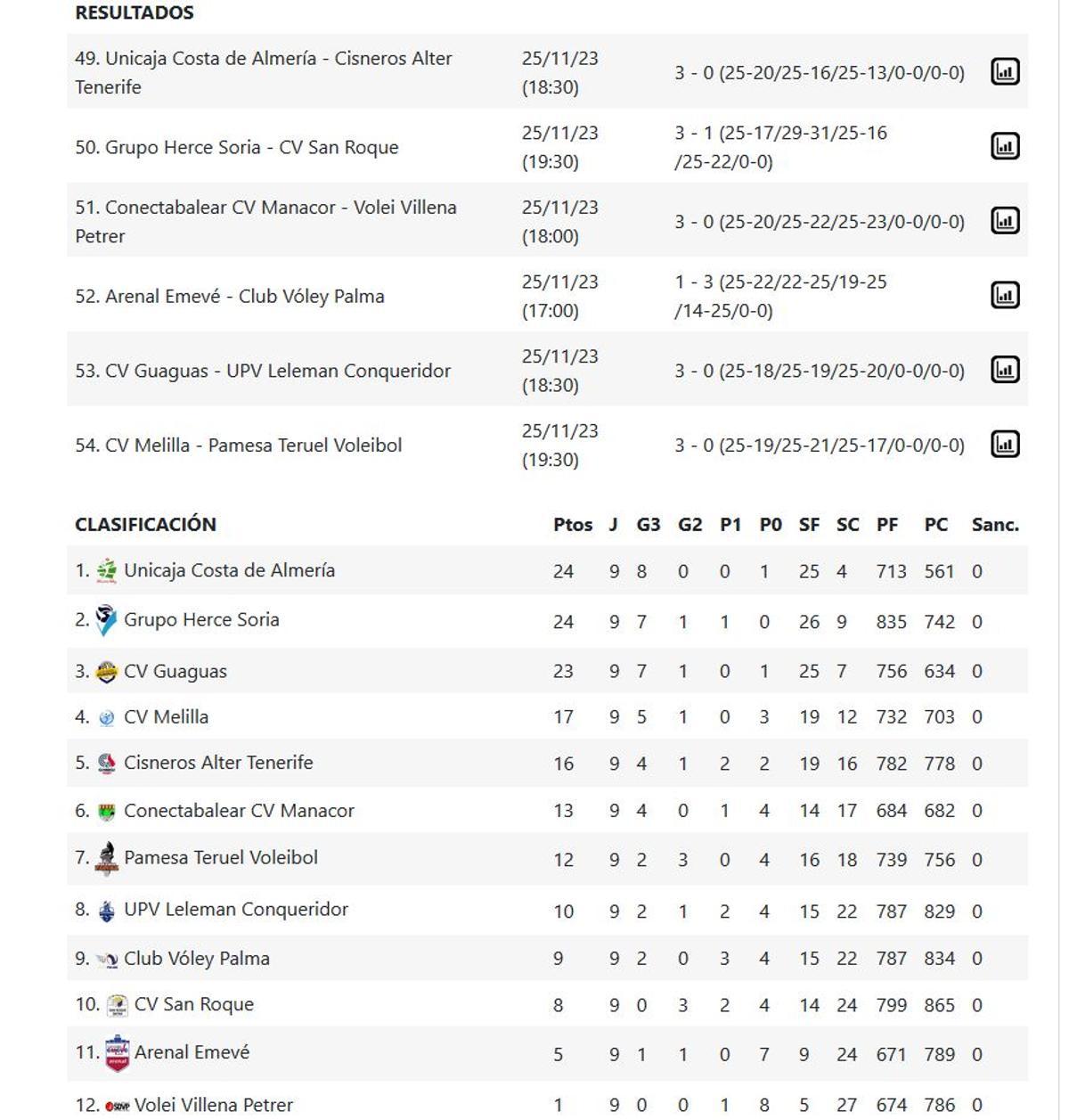Select the RESULTADOS heading

134,12
